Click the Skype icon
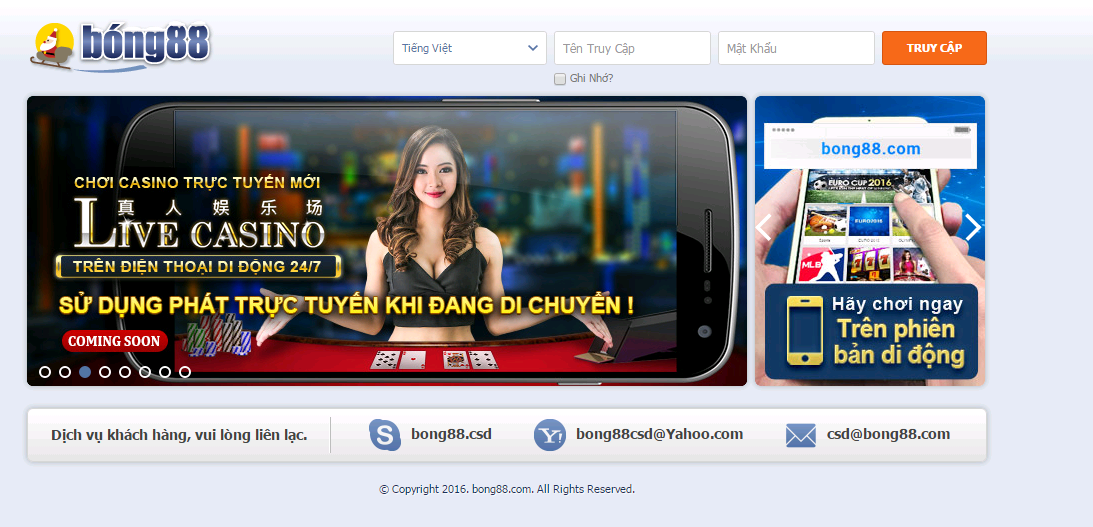This screenshot has width=1093, height=527. click(x=385, y=435)
